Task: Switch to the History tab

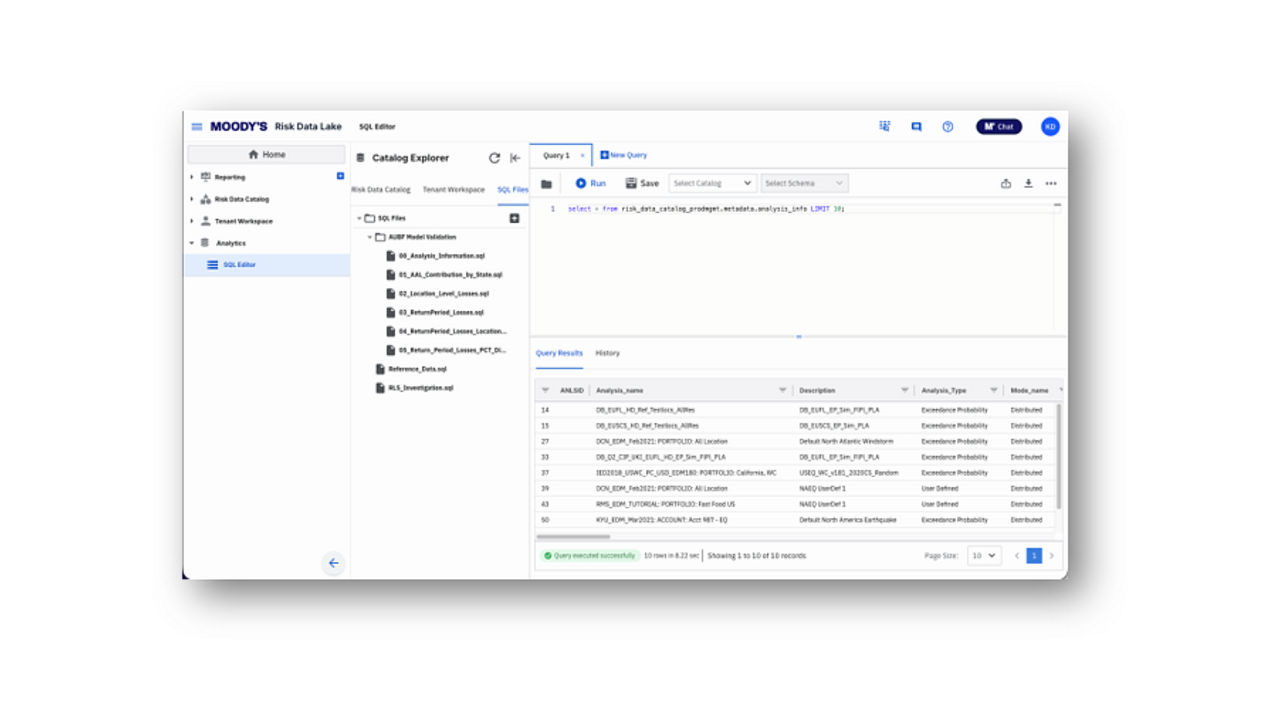Action: coord(608,353)
